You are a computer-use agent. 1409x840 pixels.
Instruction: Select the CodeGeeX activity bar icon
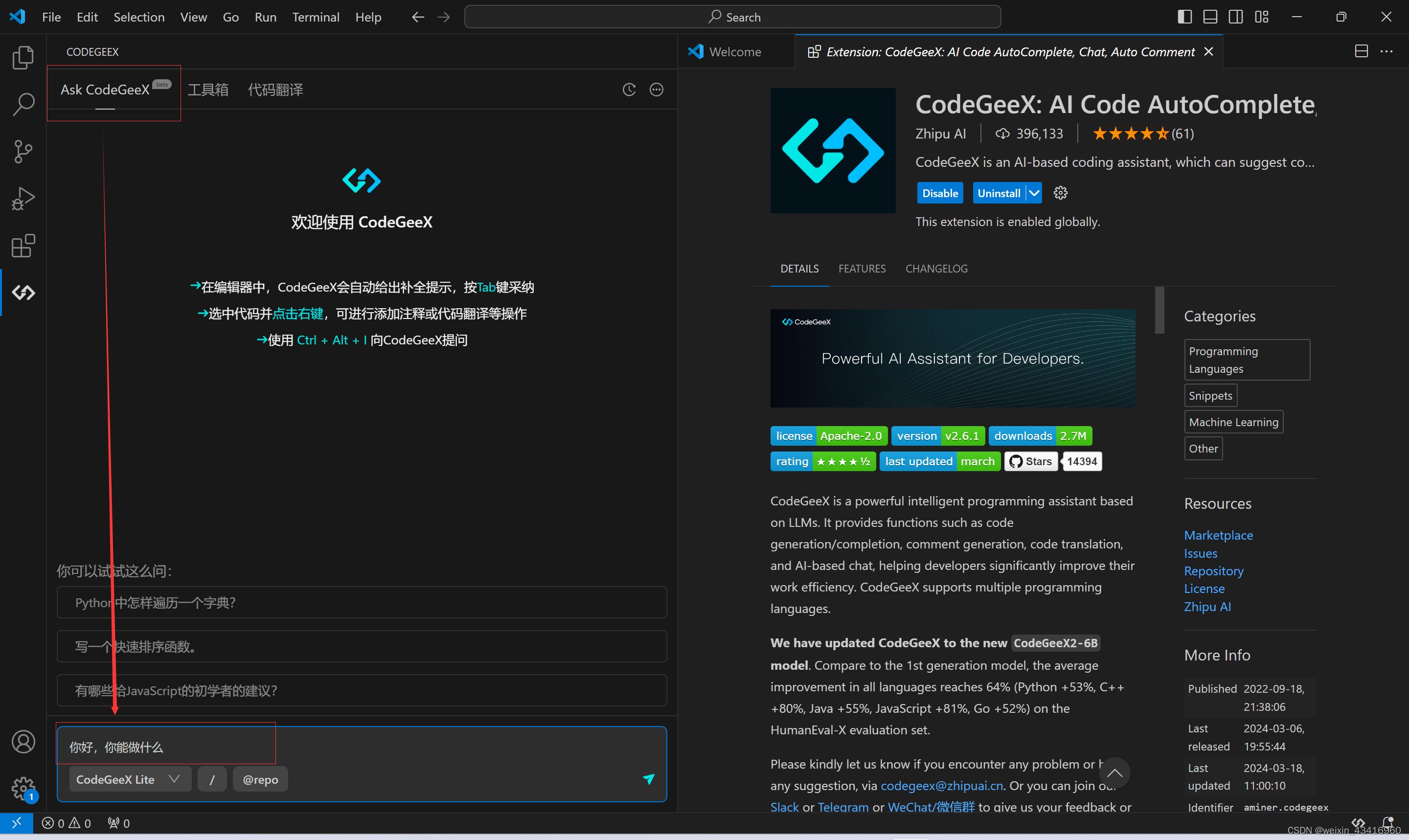click(x=23, y=293)
